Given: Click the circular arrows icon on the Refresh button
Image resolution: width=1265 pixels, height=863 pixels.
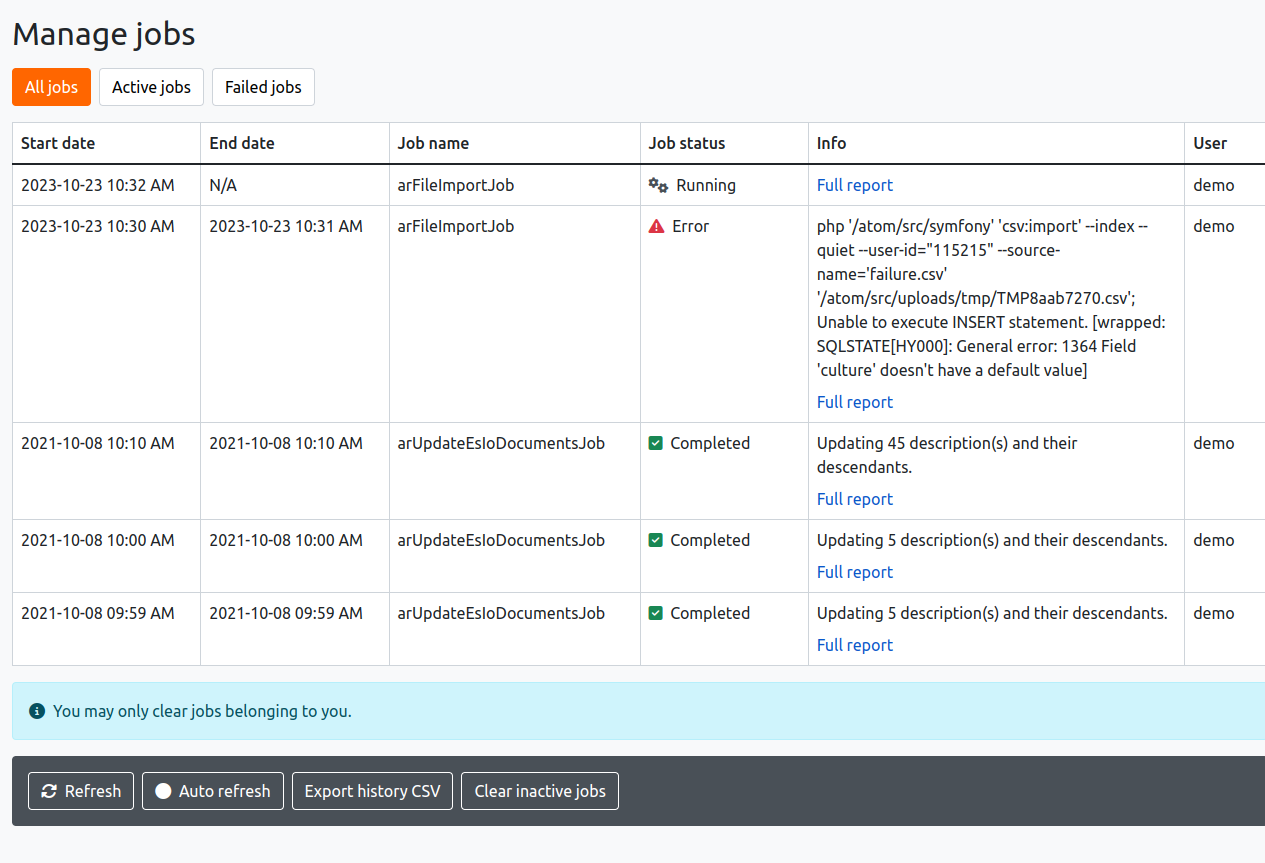Looking at the screenshot, I should pyautogui.click(x=49, y=791).
